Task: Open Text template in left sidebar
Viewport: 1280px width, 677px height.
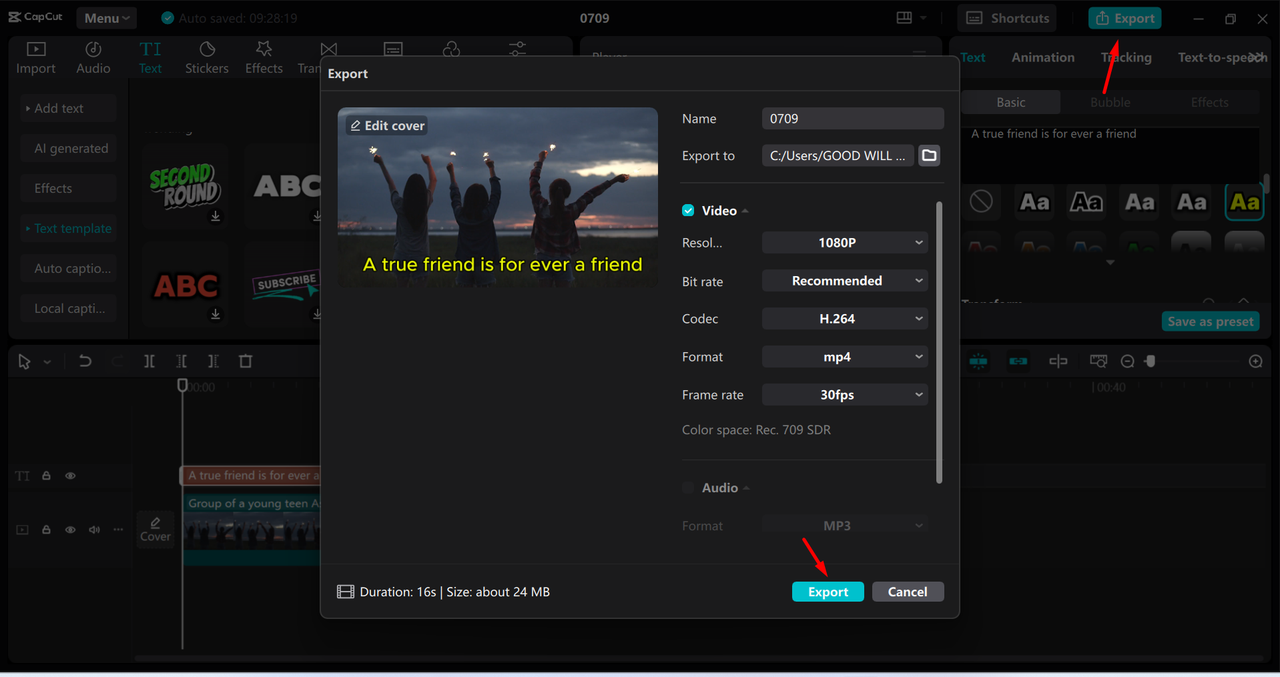Action: coord(68,228)
